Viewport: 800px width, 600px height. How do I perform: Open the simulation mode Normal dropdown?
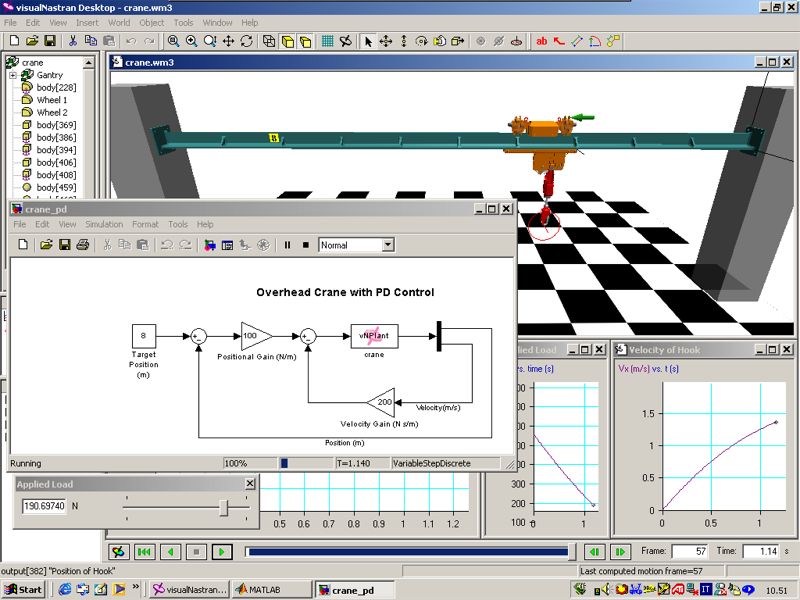pos(388,245)
